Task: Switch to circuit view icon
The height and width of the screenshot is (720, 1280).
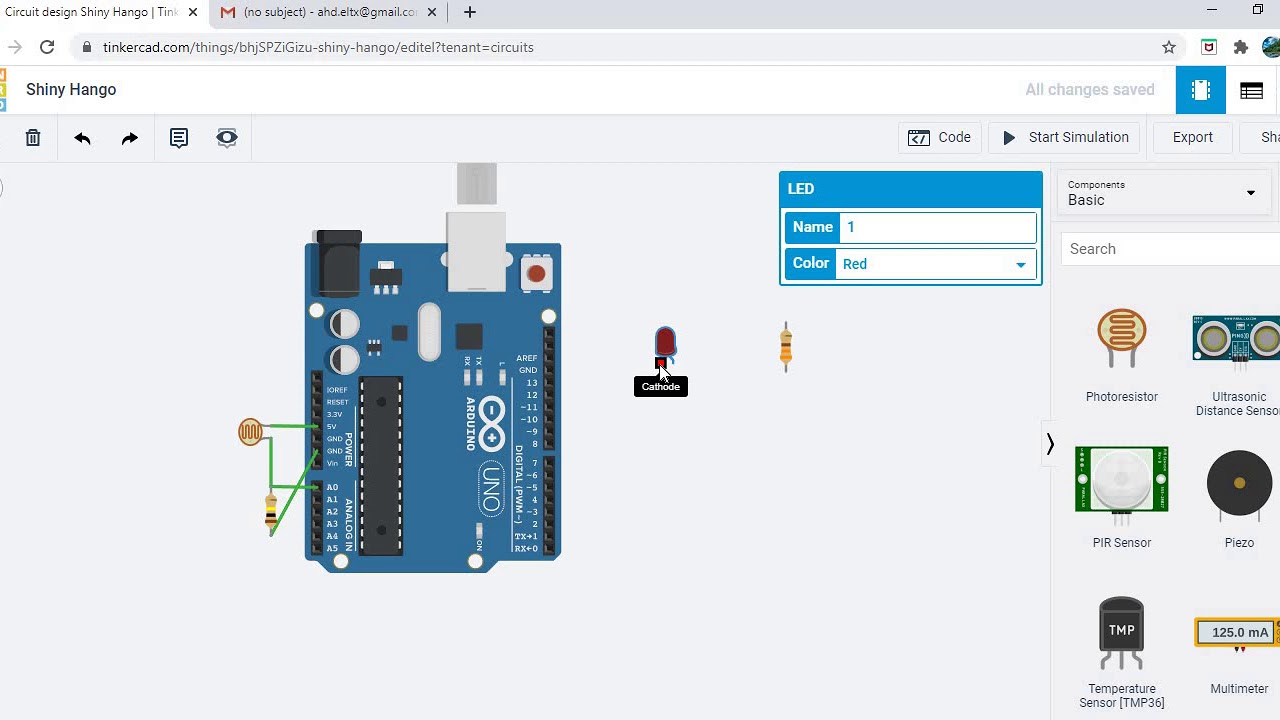Action: coord(1201,90)
